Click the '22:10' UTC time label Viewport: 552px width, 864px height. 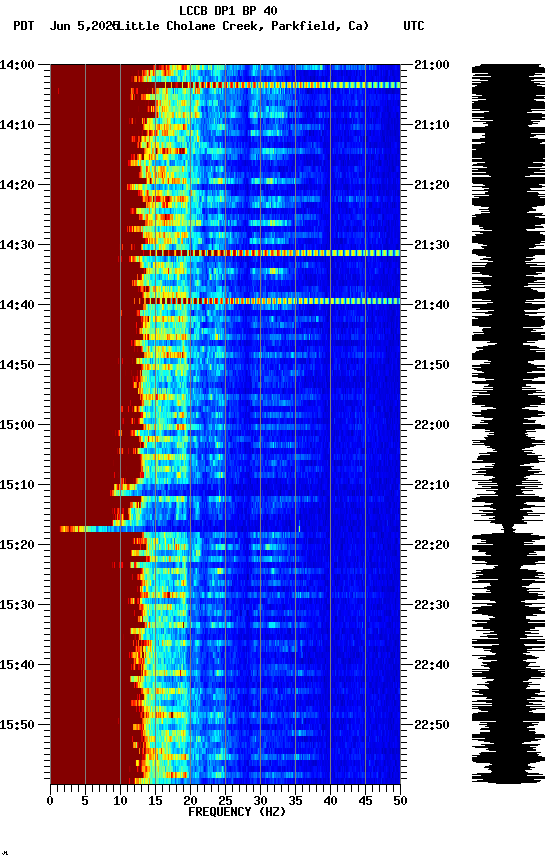click(432, 485)
